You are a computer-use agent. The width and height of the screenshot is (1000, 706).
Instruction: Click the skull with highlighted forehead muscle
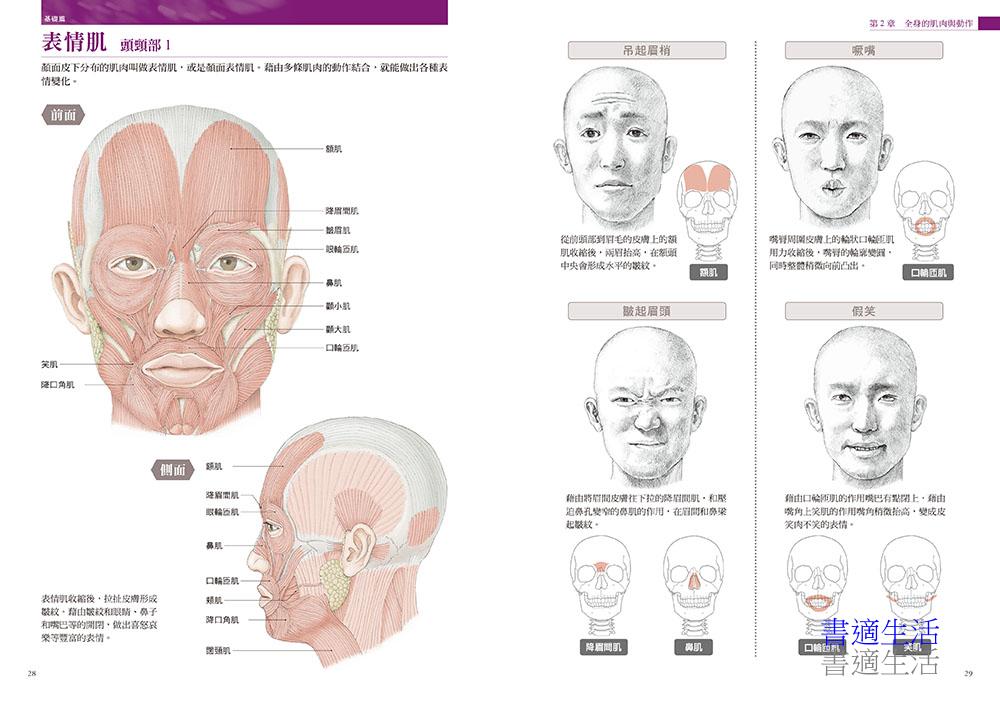(708, 212)
